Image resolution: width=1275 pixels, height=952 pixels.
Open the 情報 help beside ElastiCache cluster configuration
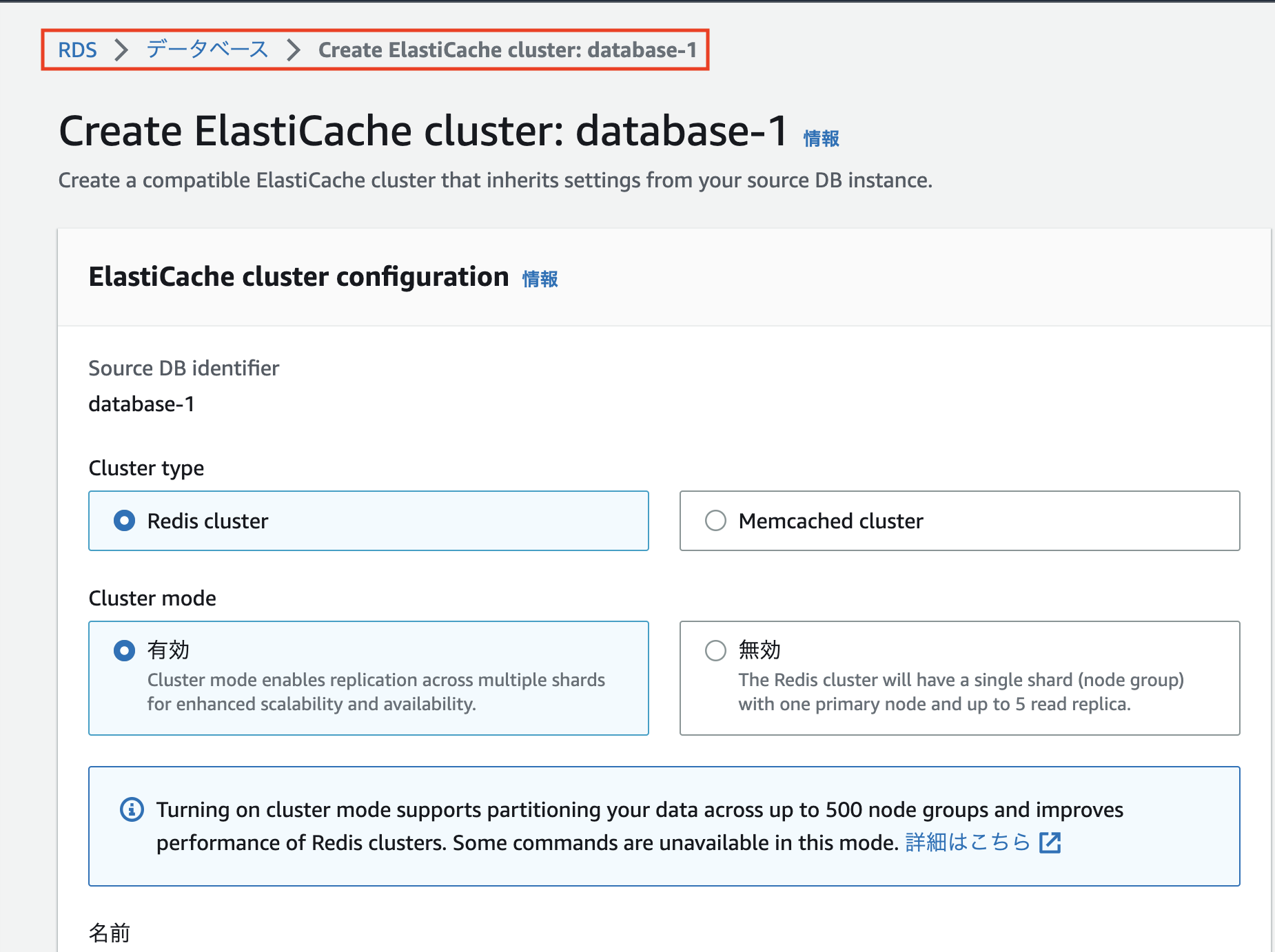click(x=540, y=278)
